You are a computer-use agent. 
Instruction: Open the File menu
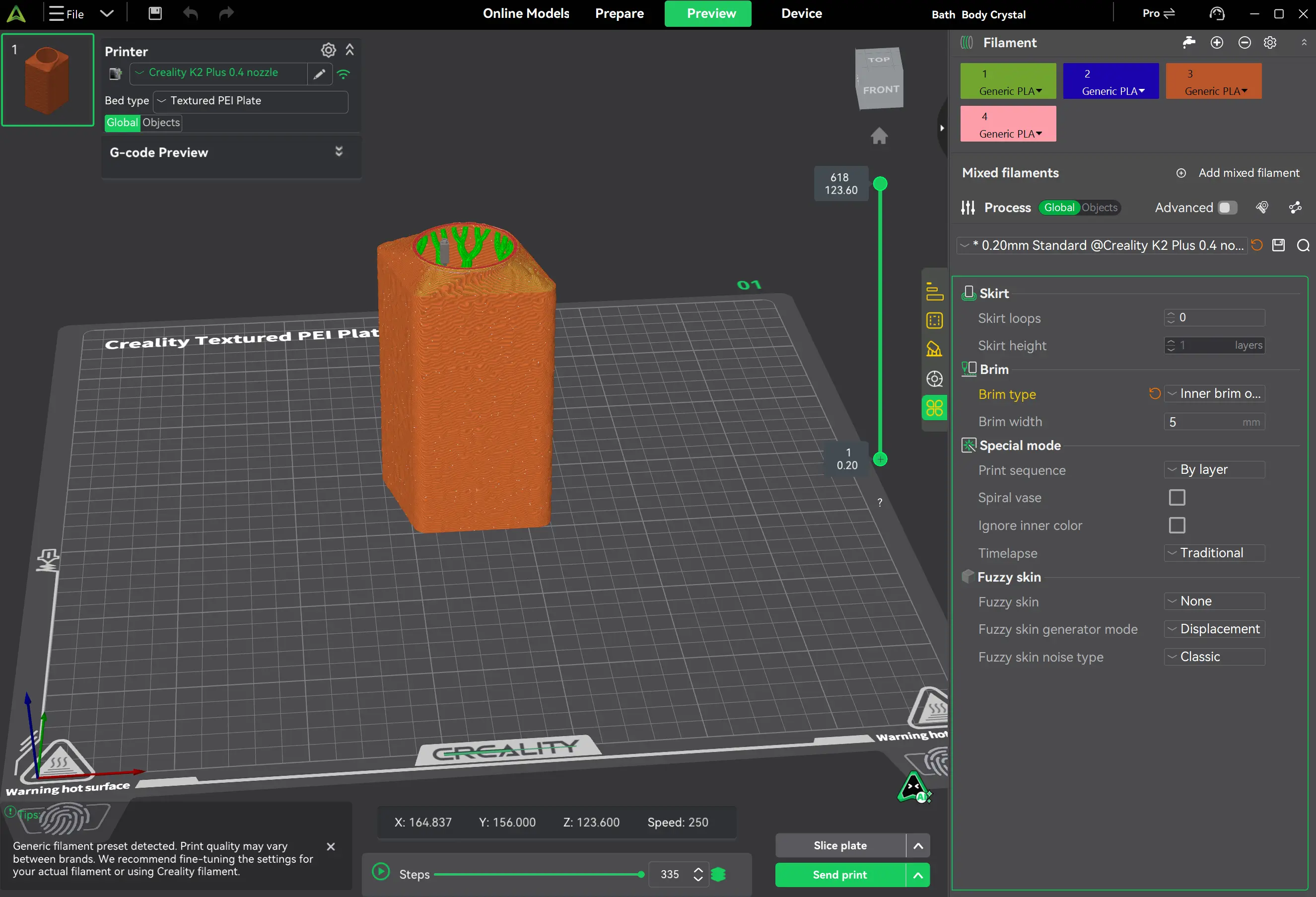click(x=66, y=13)
